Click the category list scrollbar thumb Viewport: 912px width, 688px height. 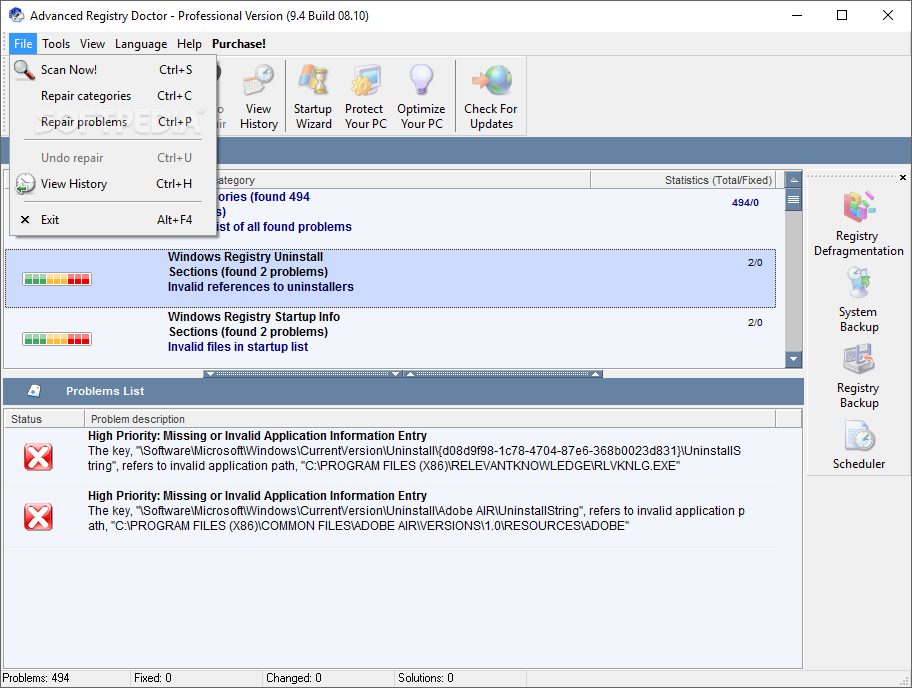click(x=793, y=200)
